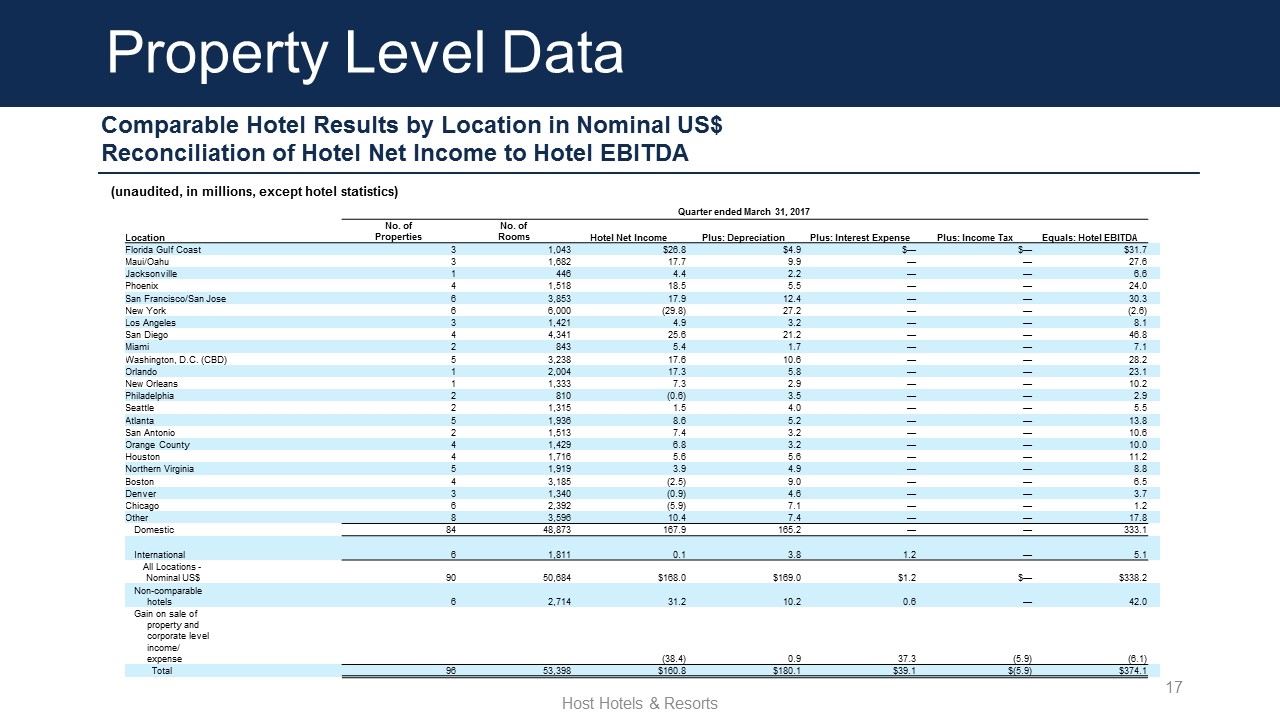Select the 'San Diego' row label
This screenshot has width=1280, height=720.
[x=146, y=335]
